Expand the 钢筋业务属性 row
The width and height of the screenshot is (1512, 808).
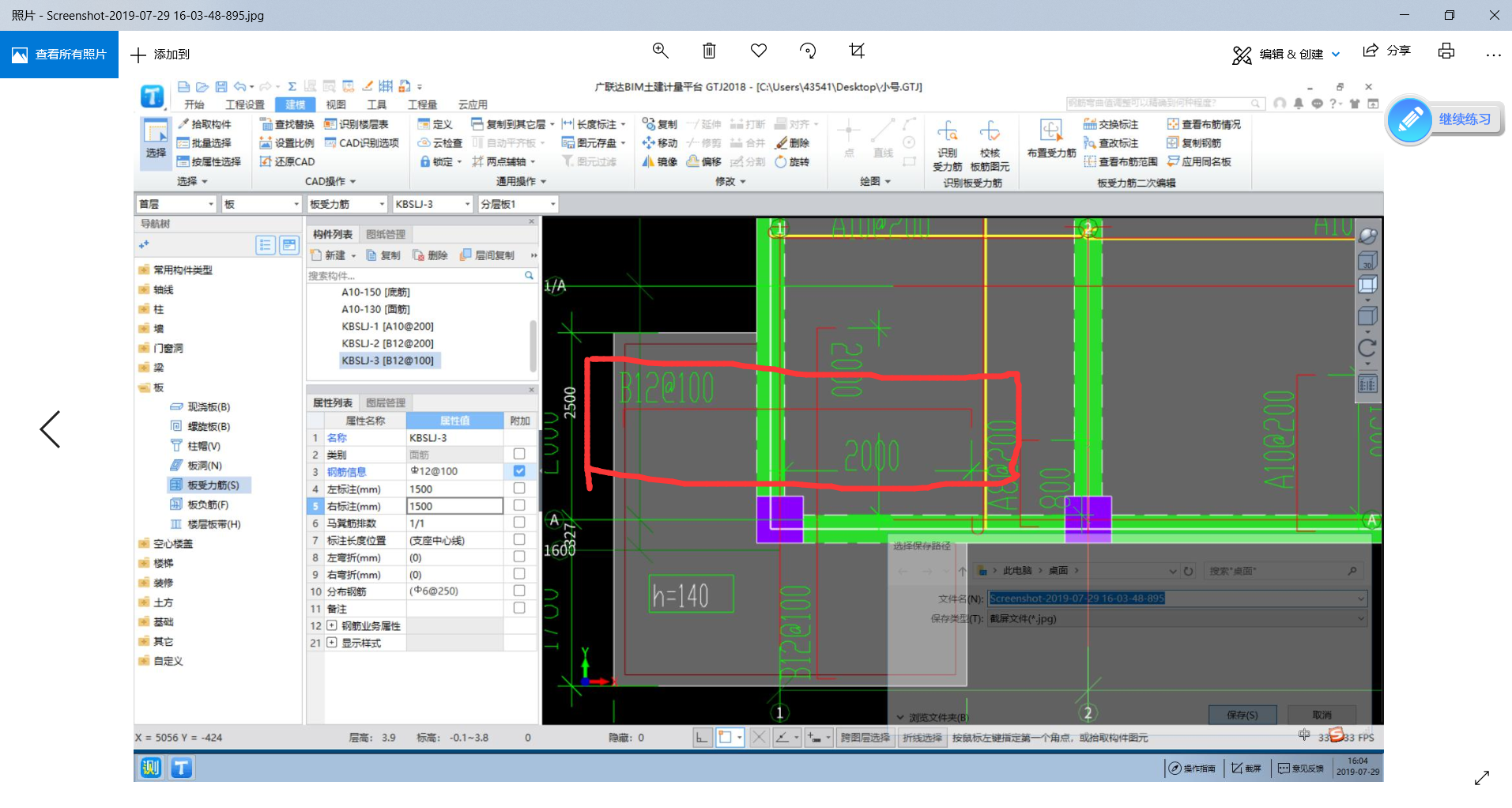coord(332,625)
